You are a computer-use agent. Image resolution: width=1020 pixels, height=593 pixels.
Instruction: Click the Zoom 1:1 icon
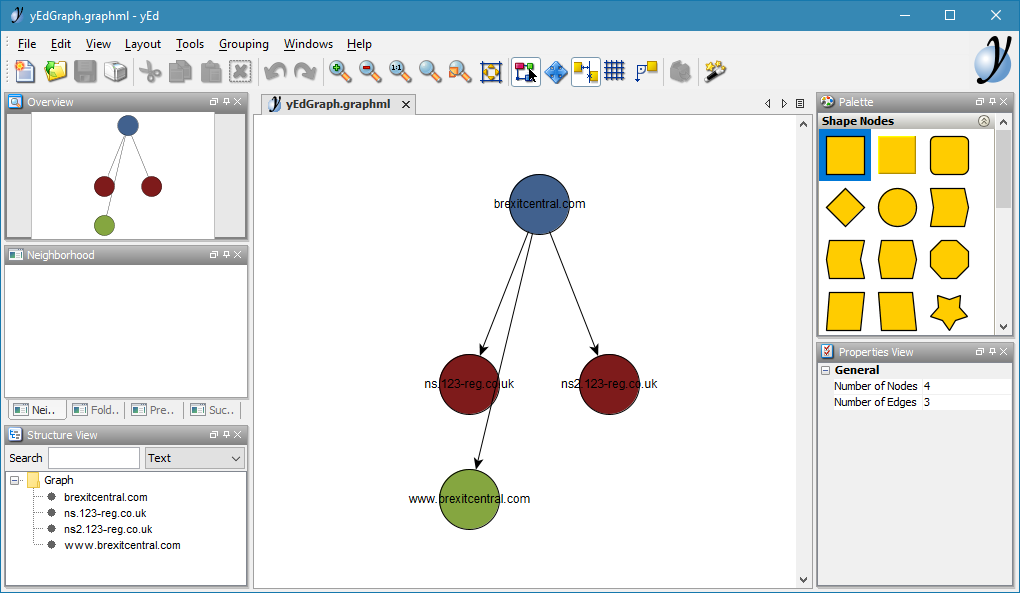[400, 71]
